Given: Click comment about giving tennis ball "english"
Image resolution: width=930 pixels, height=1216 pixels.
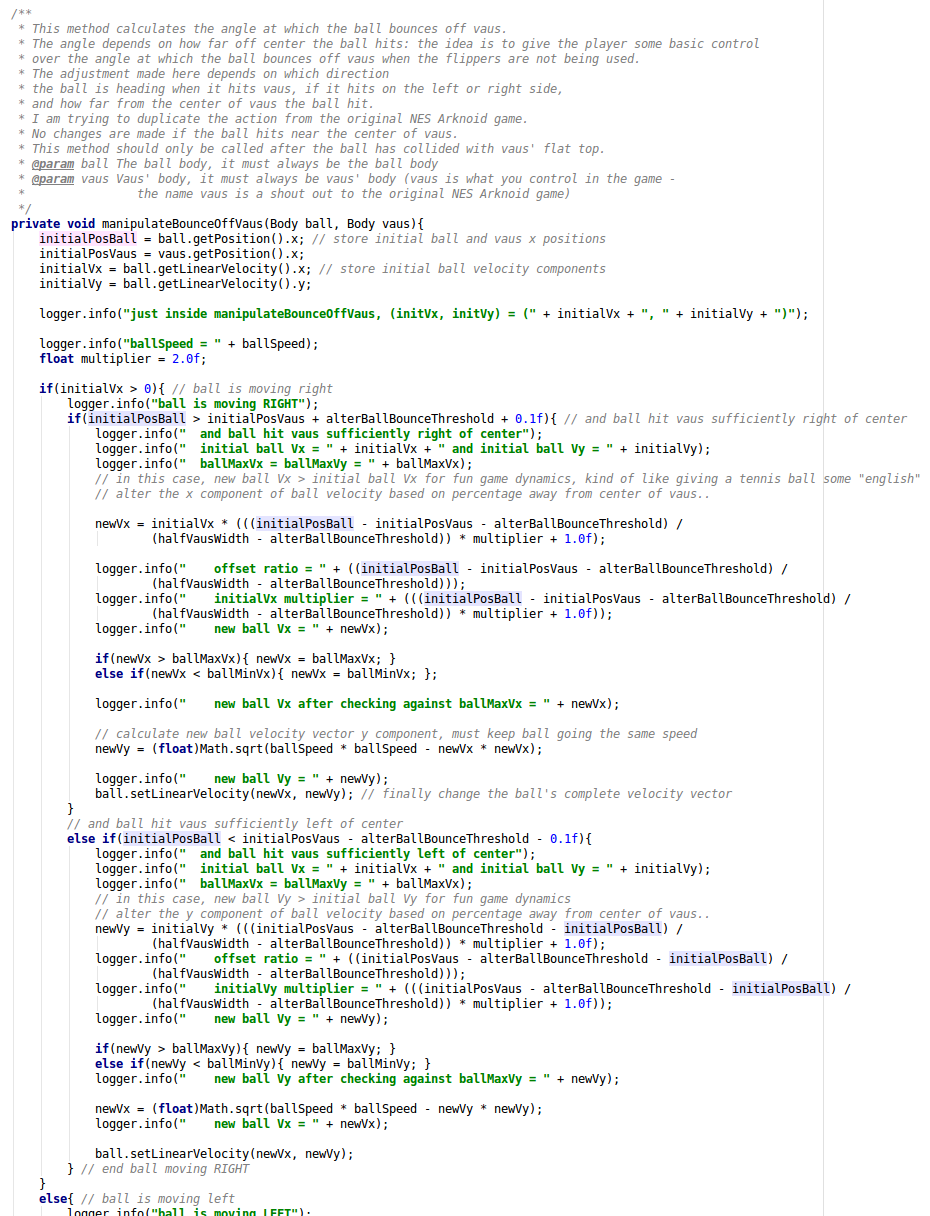Looking at the screenshot, I should pyautogui.click(x=507, y=479).
